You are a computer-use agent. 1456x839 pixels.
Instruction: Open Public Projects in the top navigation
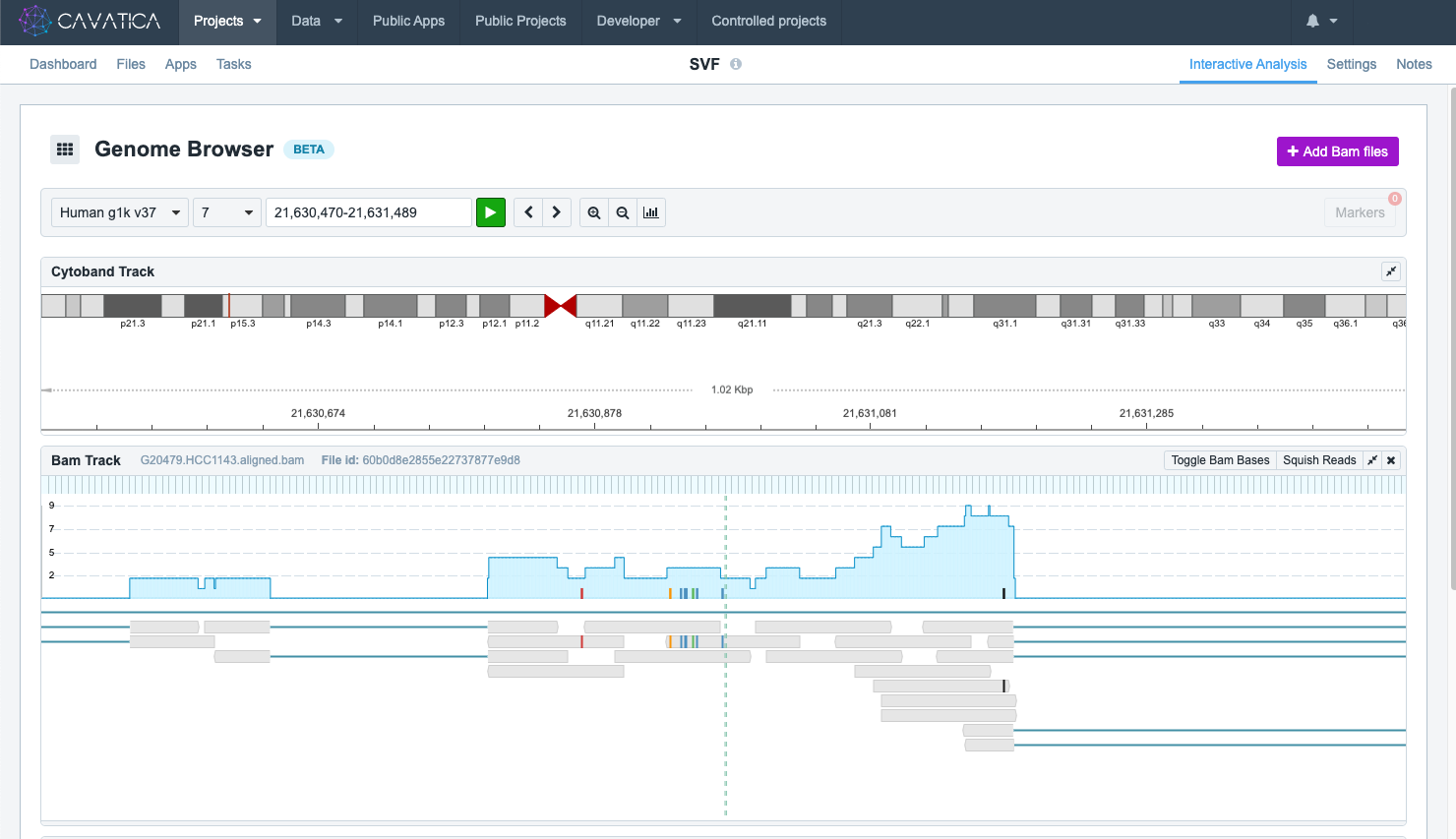[x=520, y=22]
